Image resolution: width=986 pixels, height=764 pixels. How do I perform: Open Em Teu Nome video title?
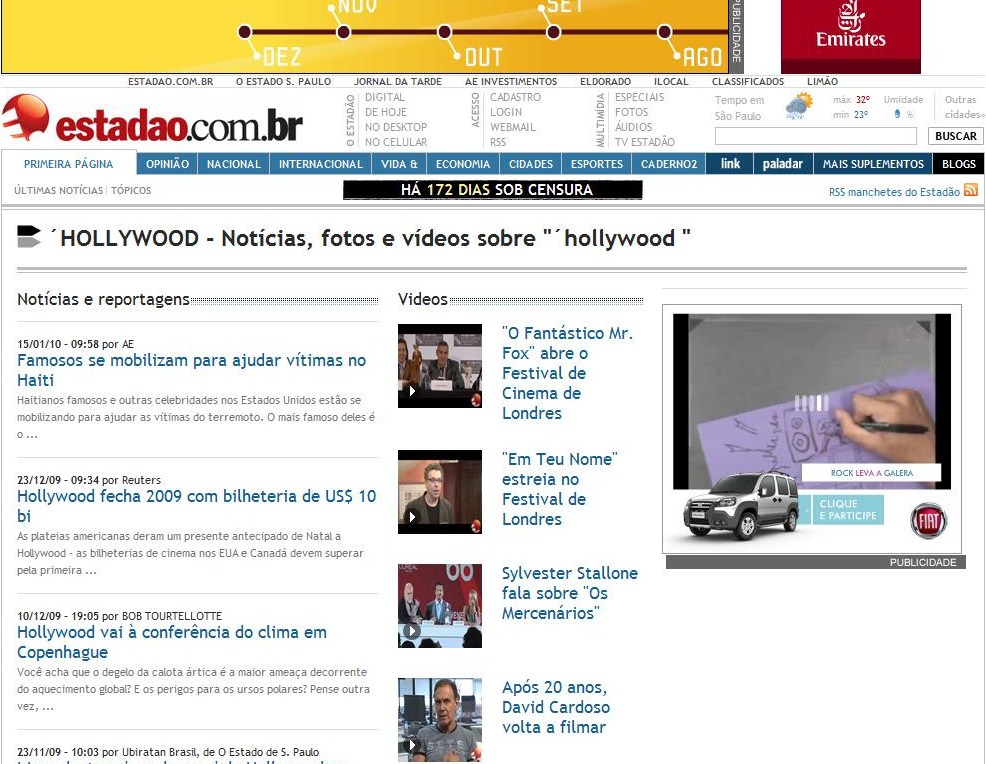560,489
